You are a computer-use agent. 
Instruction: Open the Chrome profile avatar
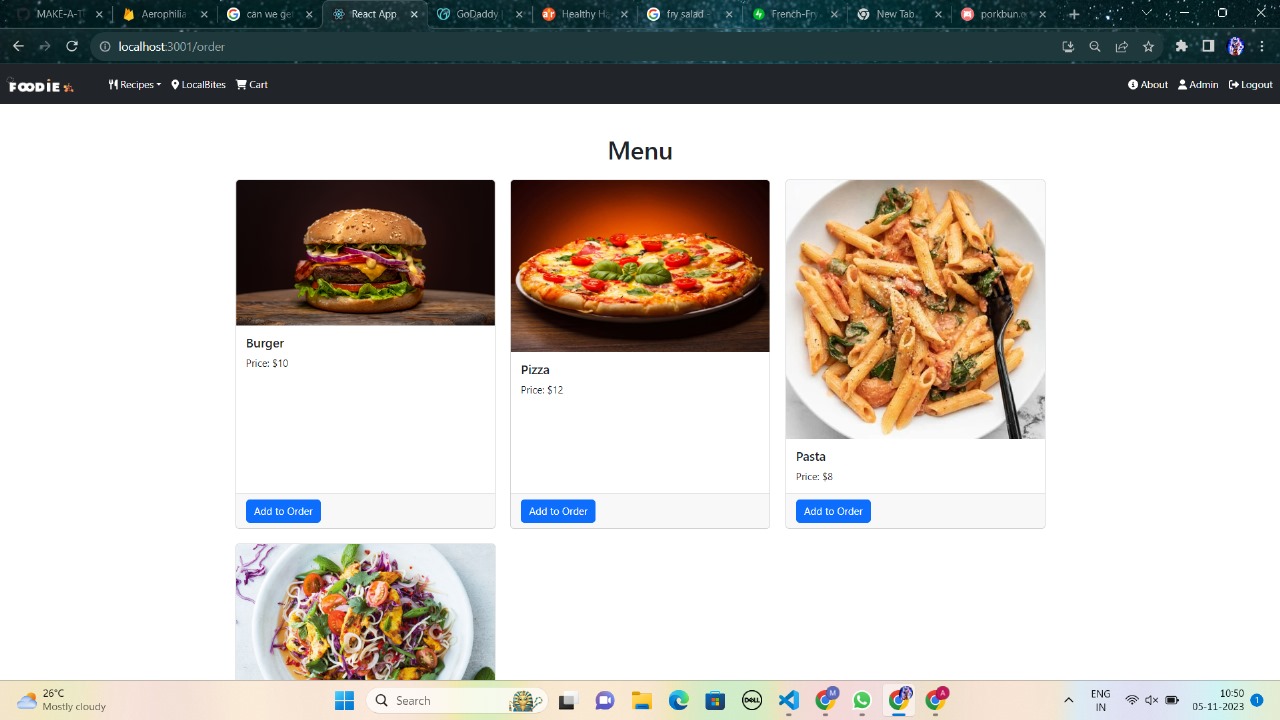pos(1235,47)
